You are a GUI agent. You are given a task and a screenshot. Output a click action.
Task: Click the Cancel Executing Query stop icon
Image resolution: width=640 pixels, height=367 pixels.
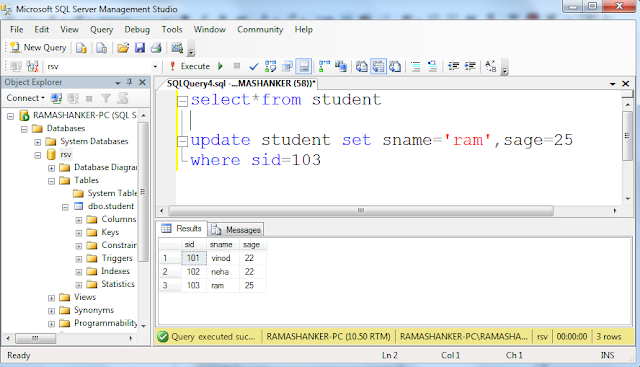coord(237,66)
